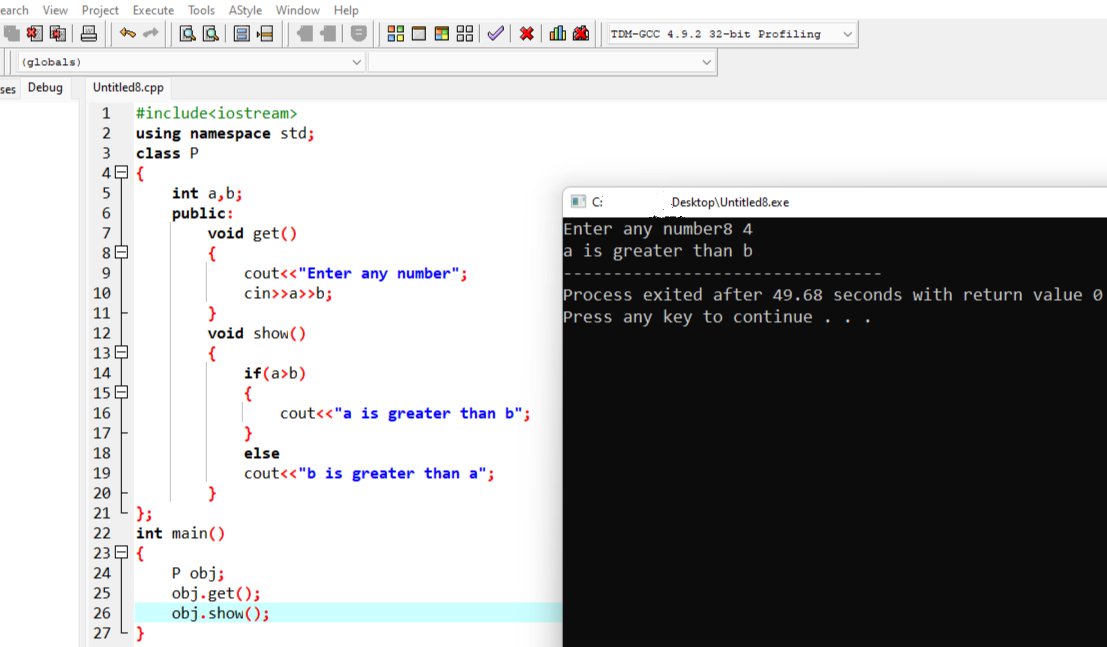
Task: Open the TDM-GCC compiler set dropdown
Action: click(732, 34)
